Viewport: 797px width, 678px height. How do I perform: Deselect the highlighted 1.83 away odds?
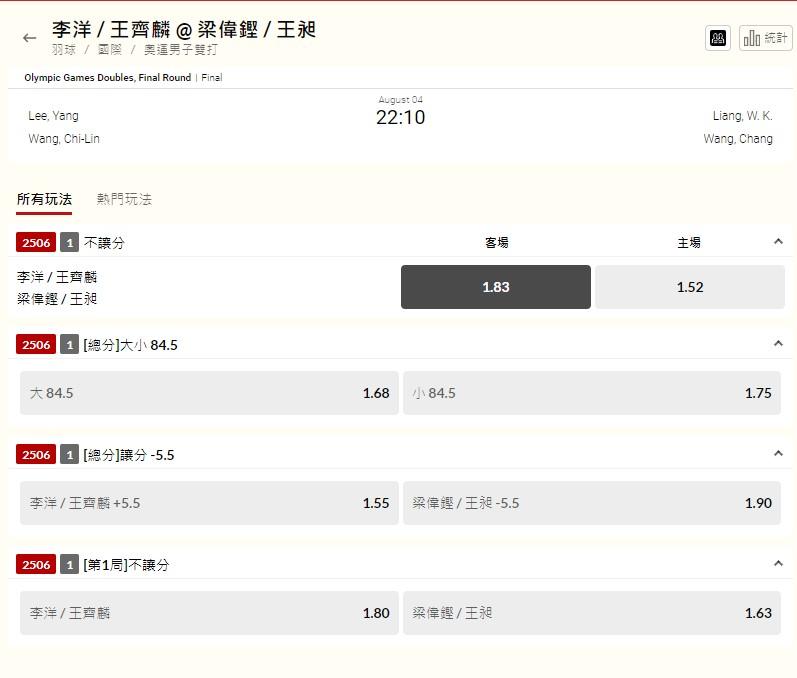496,287
